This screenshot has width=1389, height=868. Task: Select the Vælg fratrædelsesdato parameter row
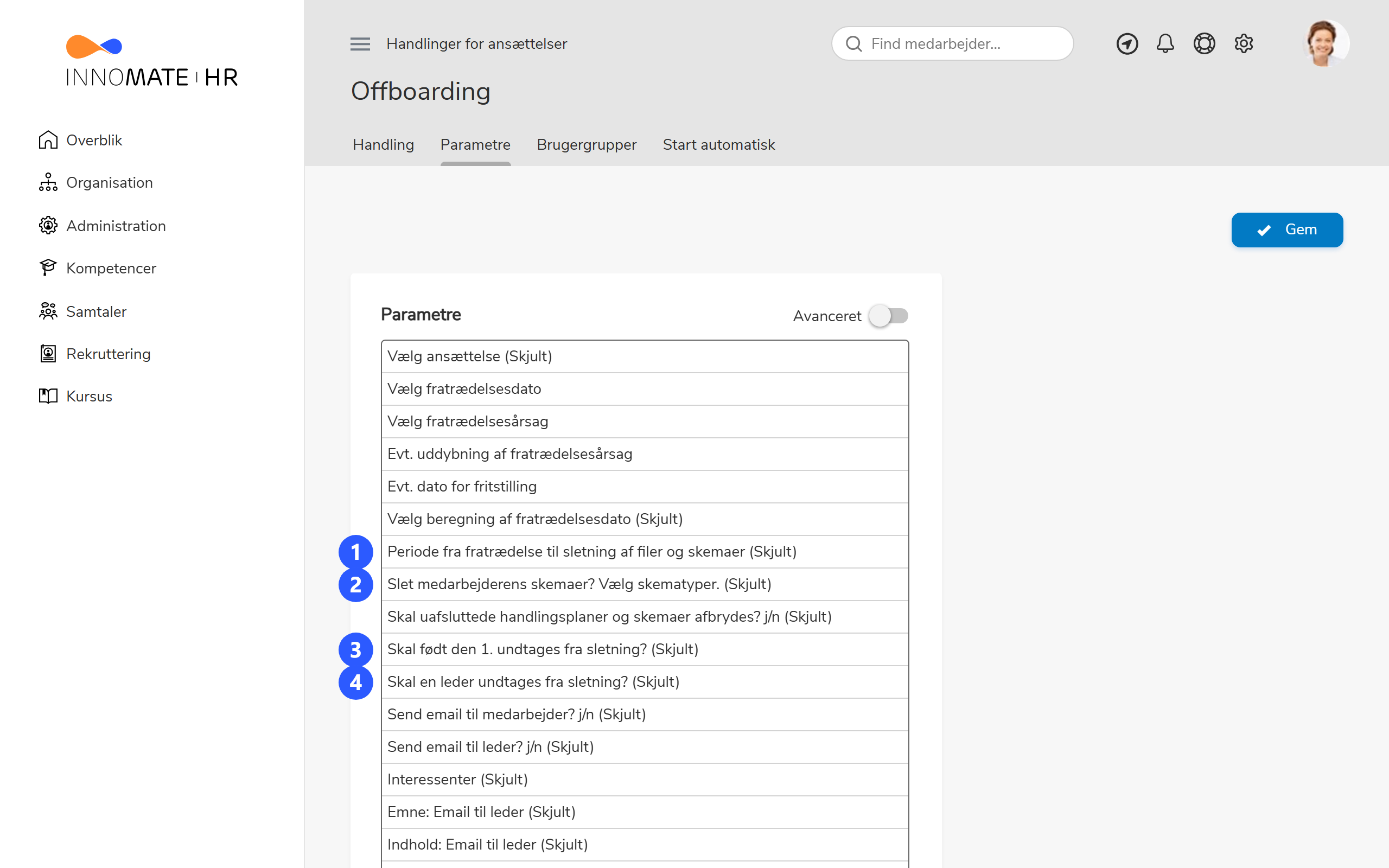coord(644,388)
